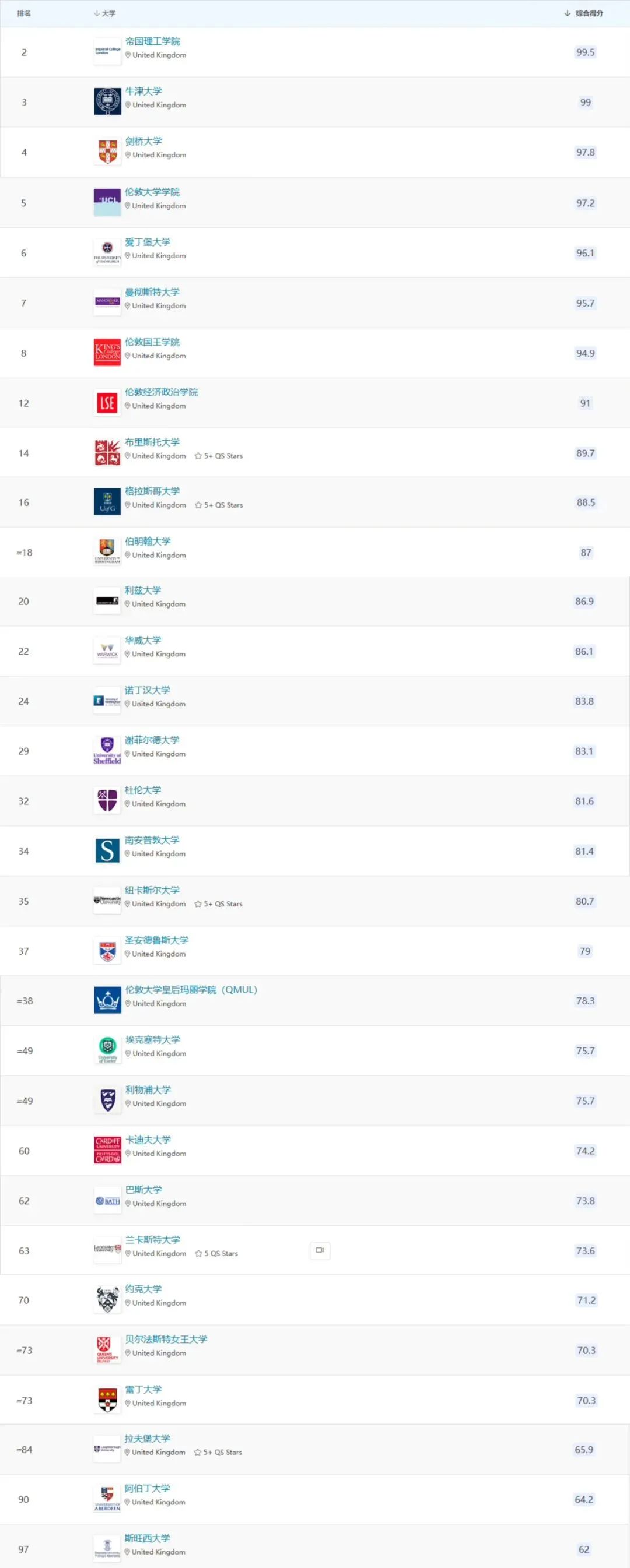This screenshot has height=1568, width=630.
Task: Click the 5+ QS Stars badge for Bristol
Action: coord(219,456)
